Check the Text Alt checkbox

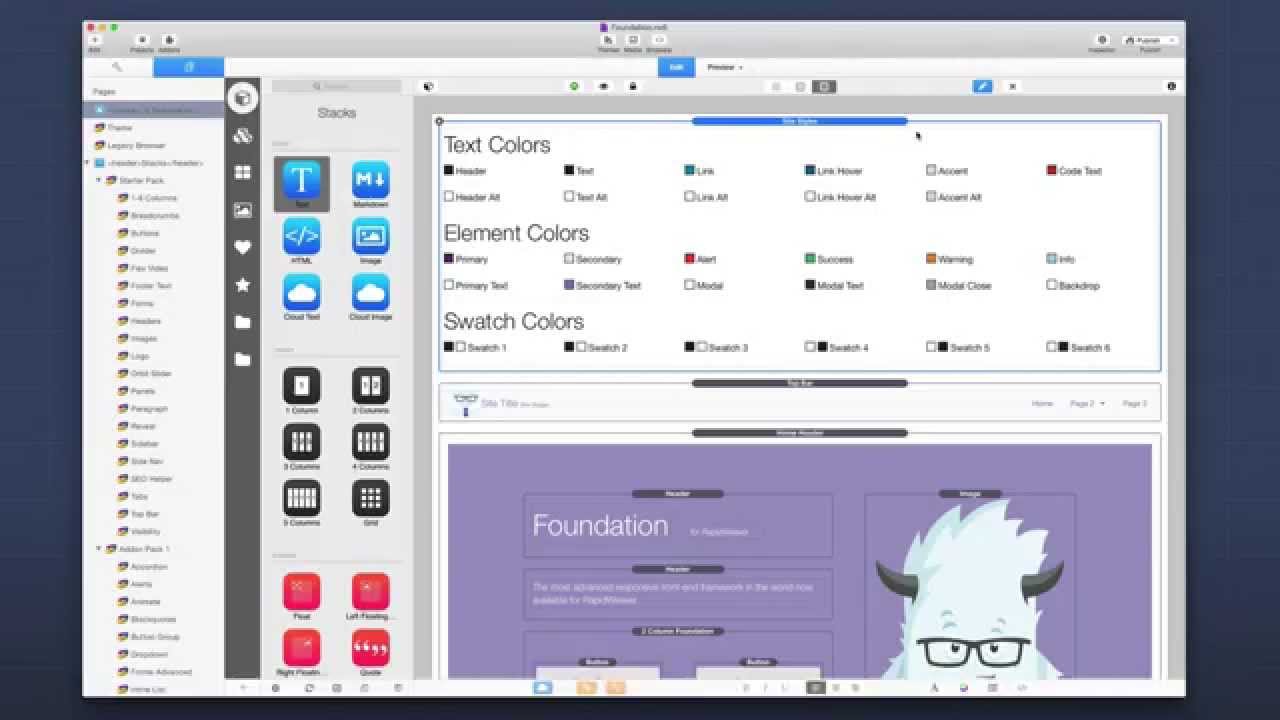click(569, 196)
